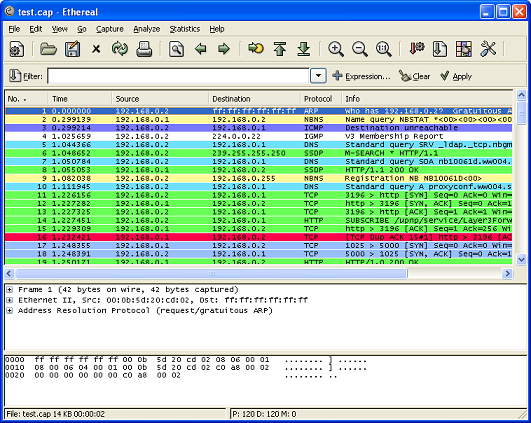Apply the display filter
531x423 pixels.
tap(456, 76)
